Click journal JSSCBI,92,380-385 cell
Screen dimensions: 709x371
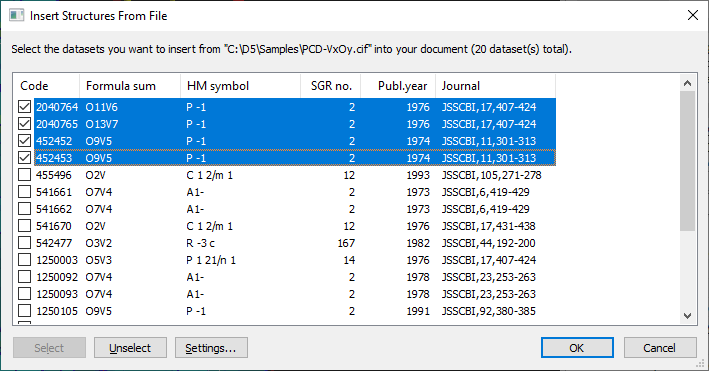488,311
